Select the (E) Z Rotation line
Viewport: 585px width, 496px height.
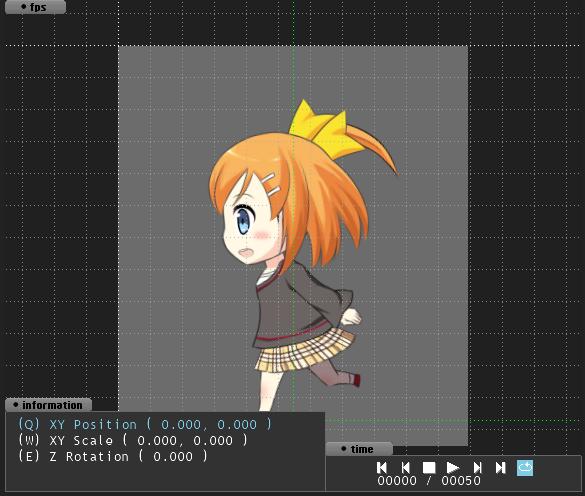pyautogui.click(x=113, y=456)
